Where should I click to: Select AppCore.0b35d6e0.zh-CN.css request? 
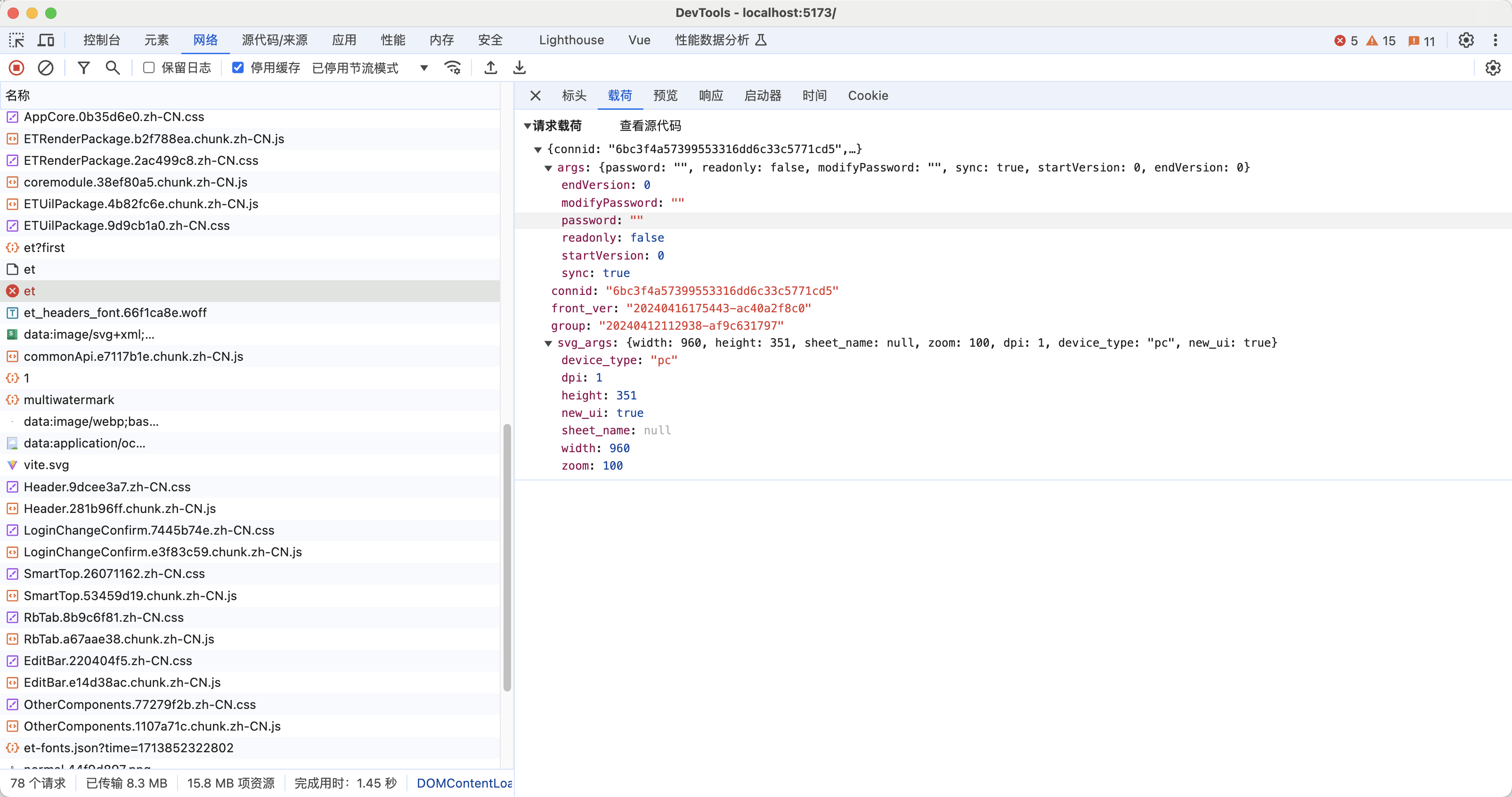250,117
